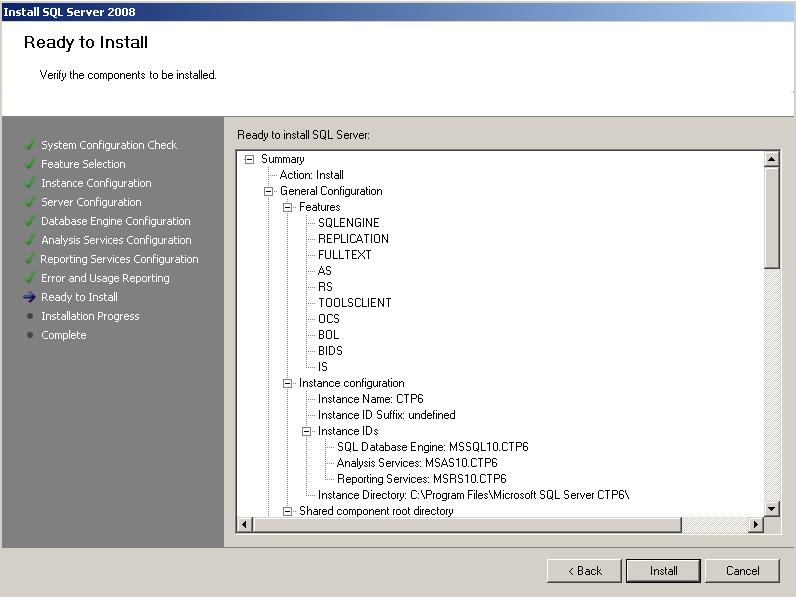This screenshot has height=597, width=796.
Task: Click the green check beside Feature Selection
Action: pyautogui.click(x=30, y=163)
